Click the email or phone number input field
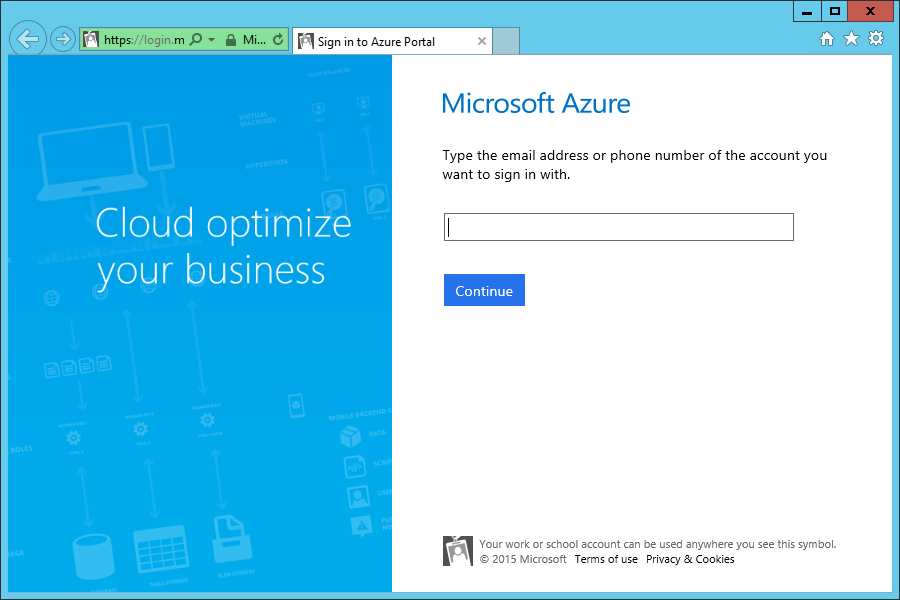The image size is (900, 600). coord(619,227)
